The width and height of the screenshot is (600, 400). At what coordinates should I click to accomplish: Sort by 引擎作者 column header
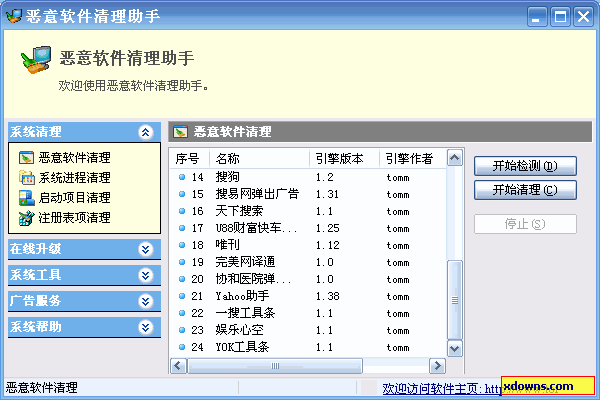pos(412,158)
